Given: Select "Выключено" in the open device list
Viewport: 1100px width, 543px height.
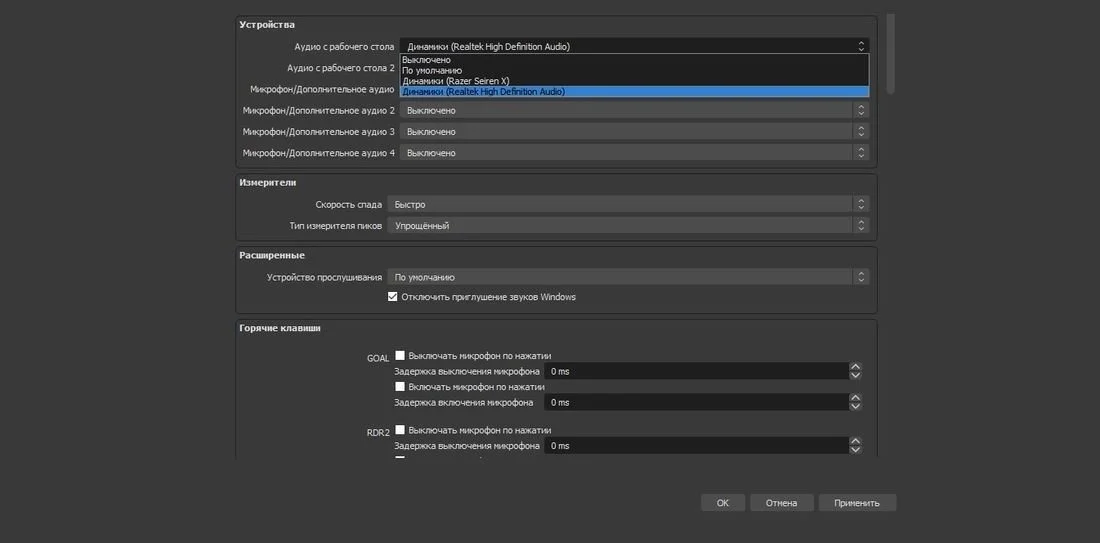Looking at the screenshot, I should [634, 60].
